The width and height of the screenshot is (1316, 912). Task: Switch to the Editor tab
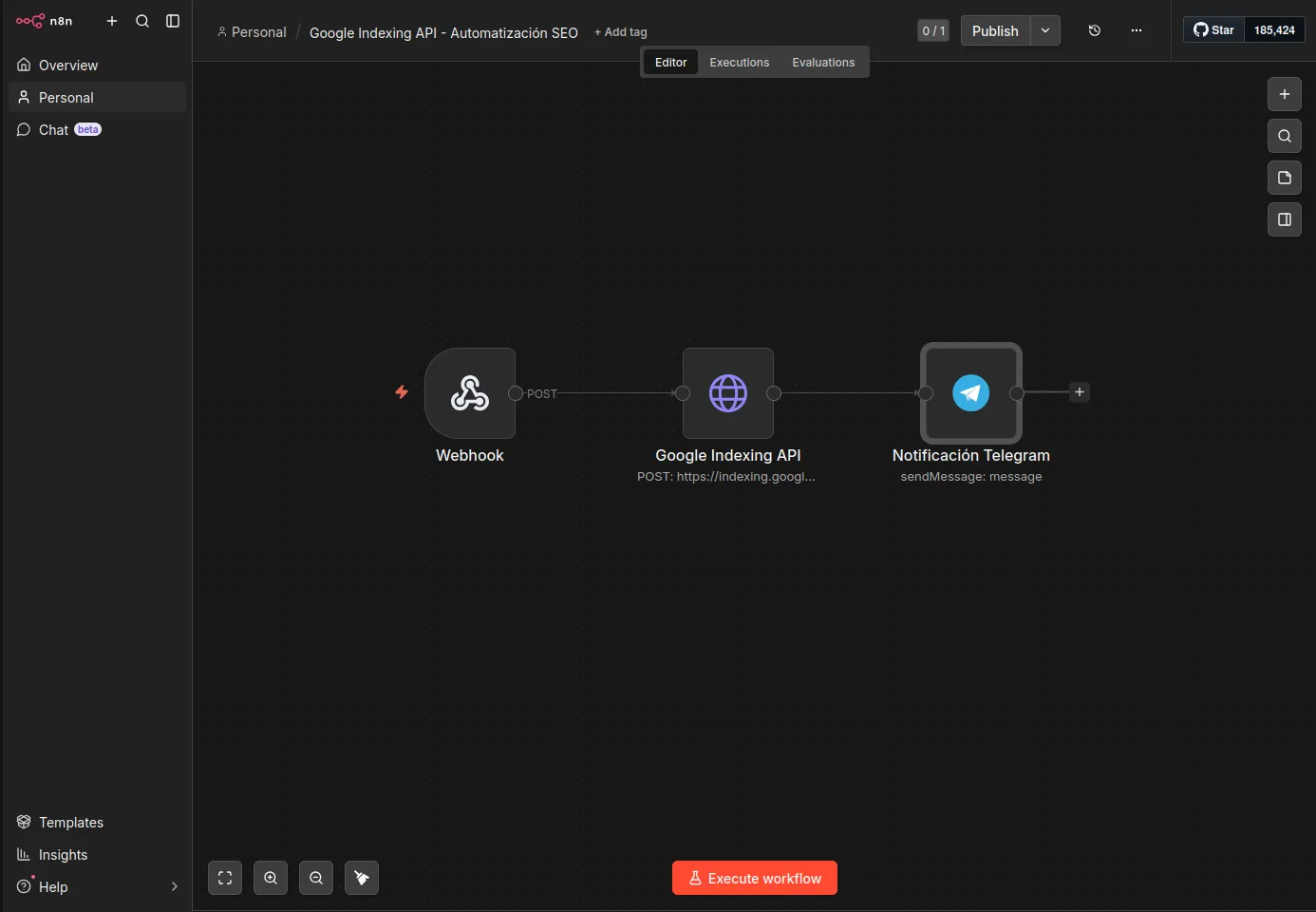pyautogui.click(x=671, y=63)
